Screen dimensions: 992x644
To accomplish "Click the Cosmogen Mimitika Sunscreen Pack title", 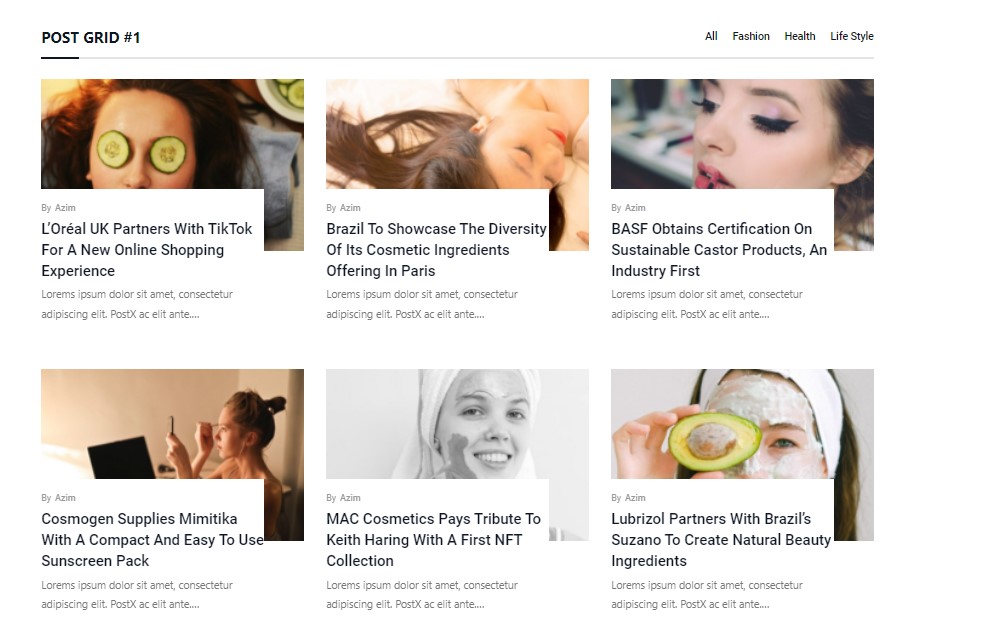I will [152, 540].
